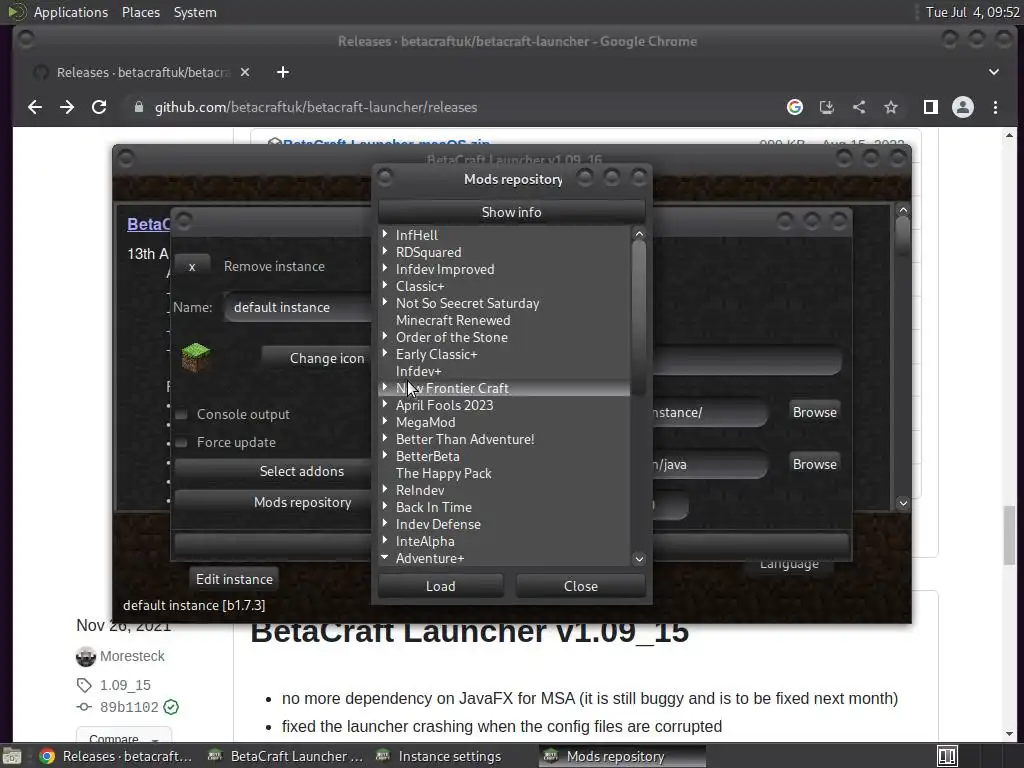
Task: Click the Edit instance button
Action: (234, 579)
